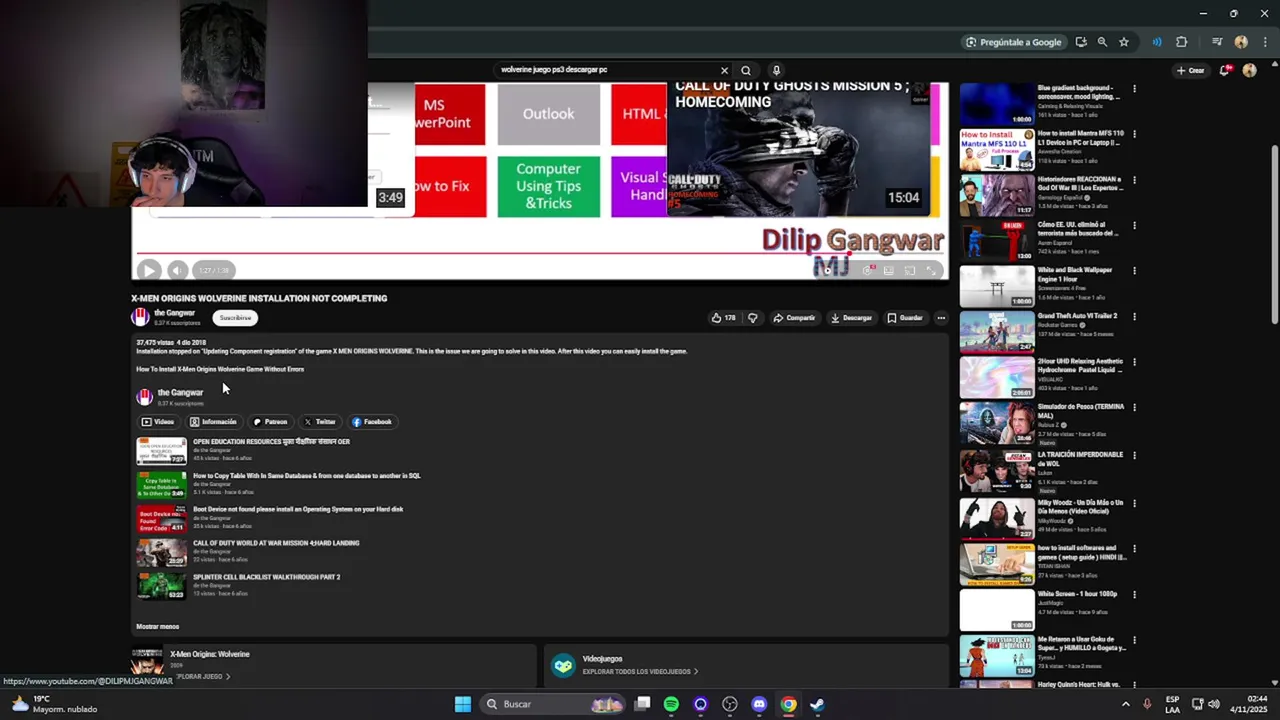Open YouTube account avatar menu
1280x720 pixels.
coord(1249,70)
